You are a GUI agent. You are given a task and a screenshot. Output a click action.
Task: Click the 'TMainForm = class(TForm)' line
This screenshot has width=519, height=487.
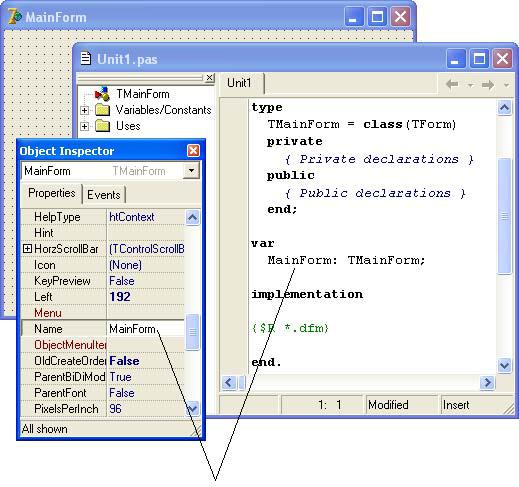point(362,124)
